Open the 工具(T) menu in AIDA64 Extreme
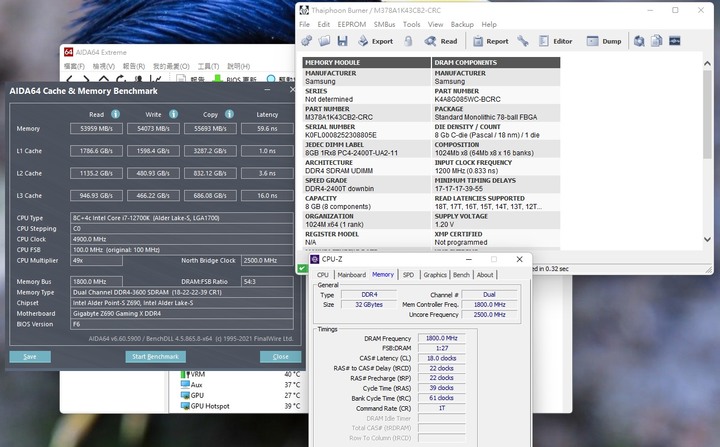Viewport: 720px width, 447px height. (x=208, y=66)
